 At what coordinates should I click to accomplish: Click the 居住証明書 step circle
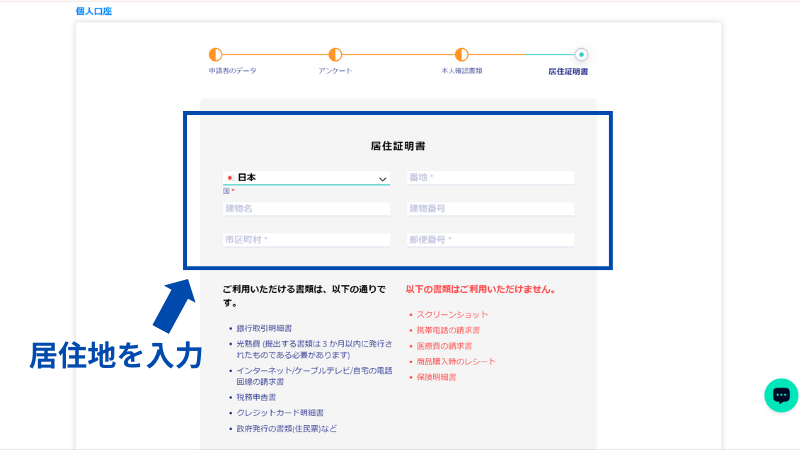[581, 55]
